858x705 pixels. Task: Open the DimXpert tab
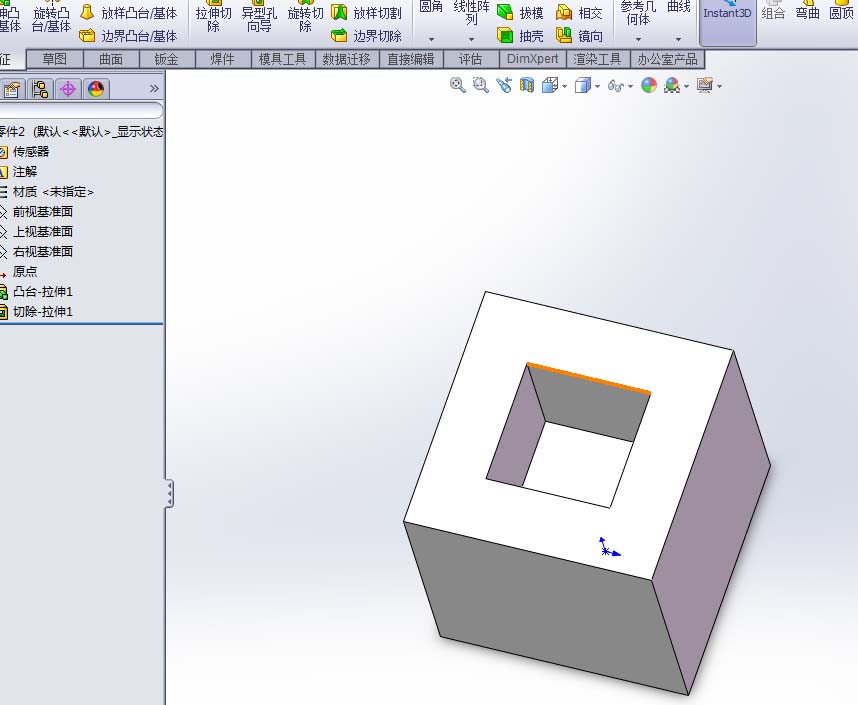[533, 59]
